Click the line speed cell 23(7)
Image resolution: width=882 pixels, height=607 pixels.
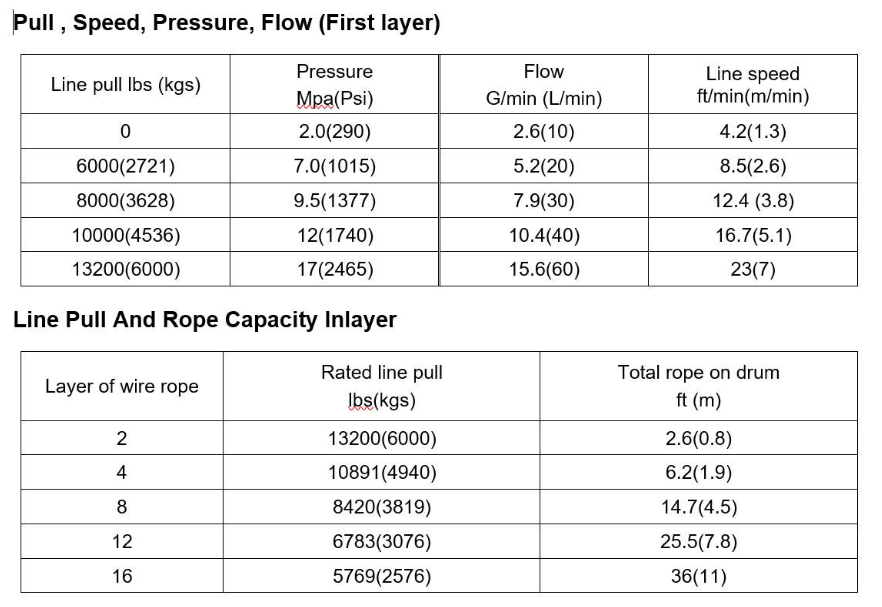753,269
